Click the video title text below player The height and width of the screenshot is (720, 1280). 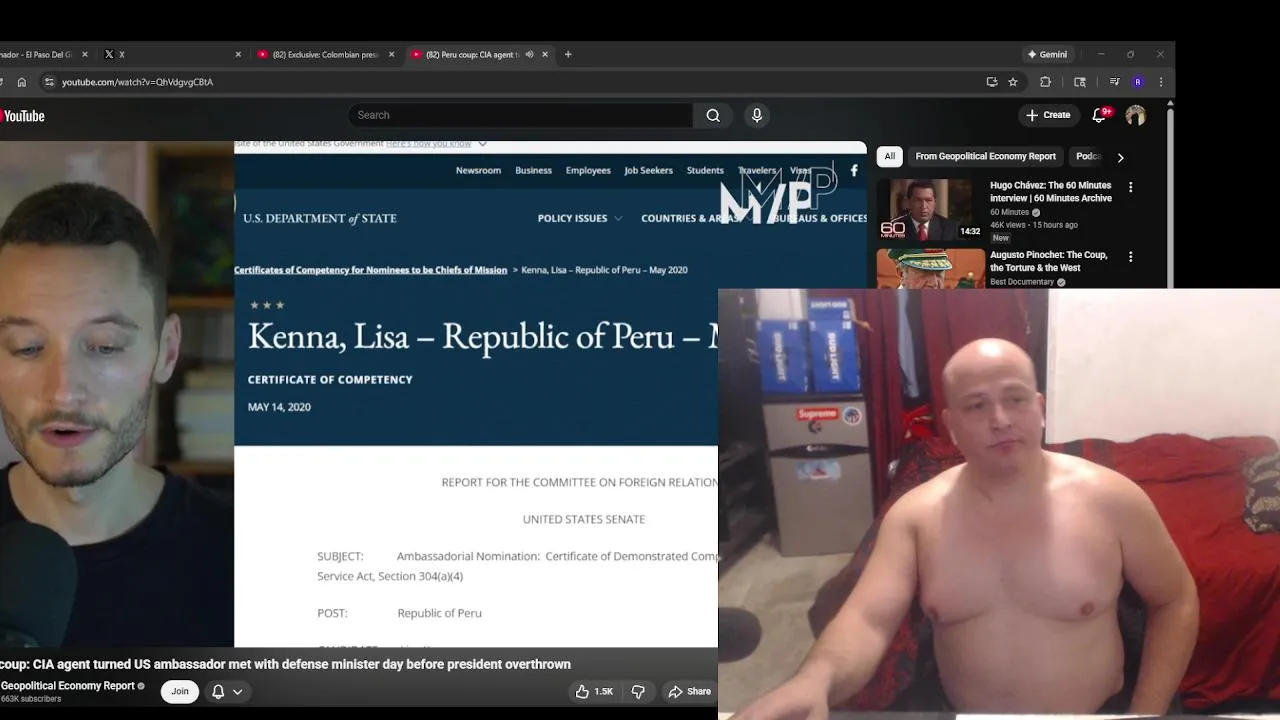(x=286, y=664)
